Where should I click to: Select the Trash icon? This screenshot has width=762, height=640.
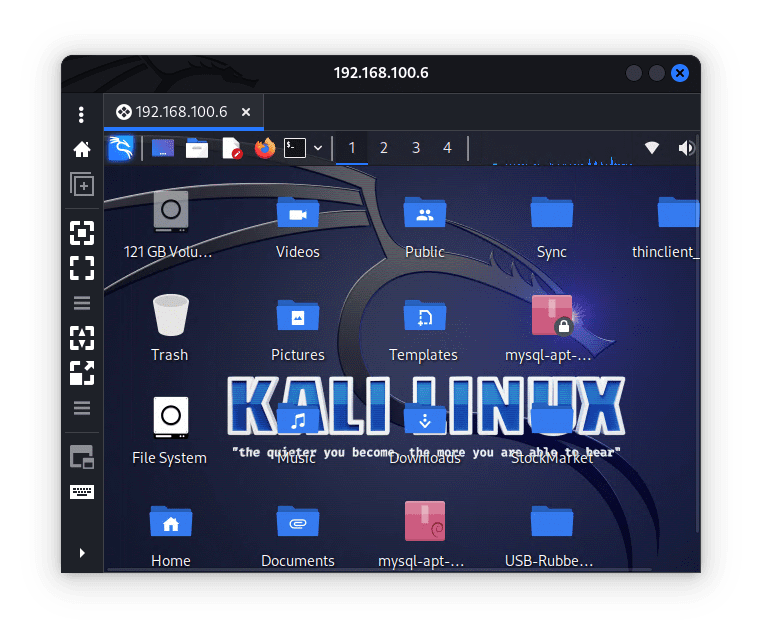[170, 329]
